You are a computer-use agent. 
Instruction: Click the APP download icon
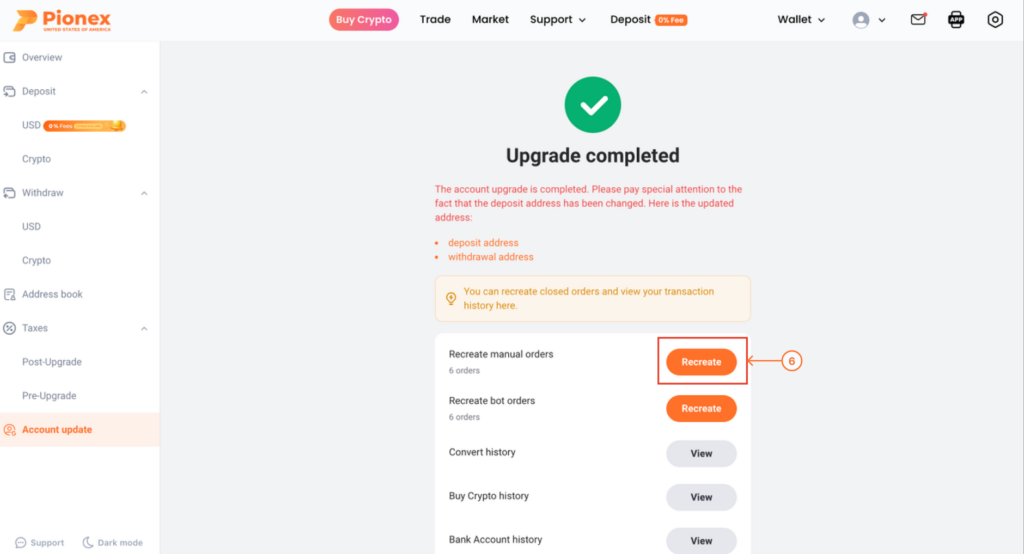(x=956, y=20)
